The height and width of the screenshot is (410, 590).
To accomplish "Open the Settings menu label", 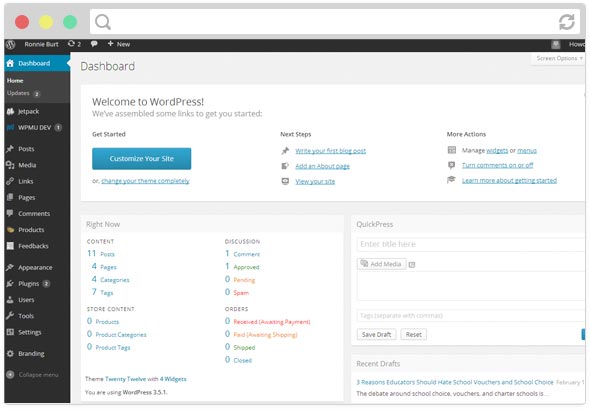I will point(30,332).
